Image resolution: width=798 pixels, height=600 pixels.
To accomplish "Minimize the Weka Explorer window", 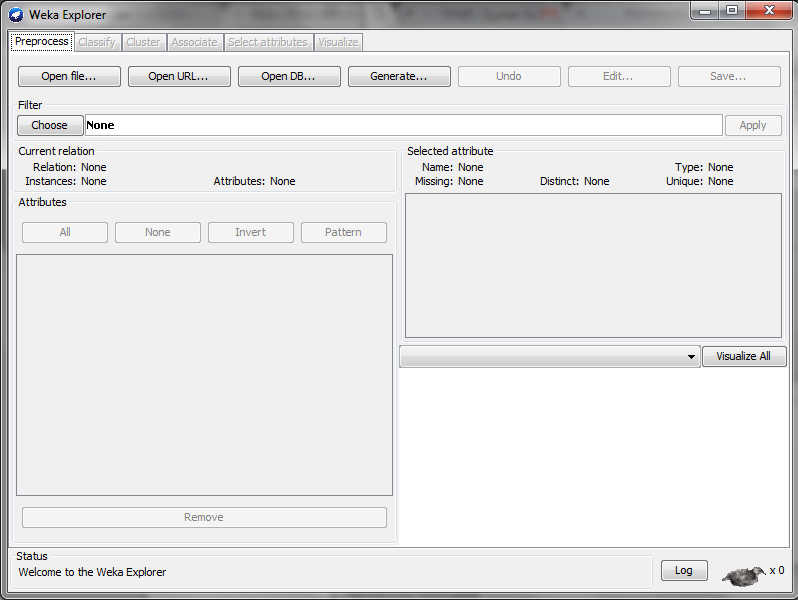I will pyautogui.click(x=705, y=11).
